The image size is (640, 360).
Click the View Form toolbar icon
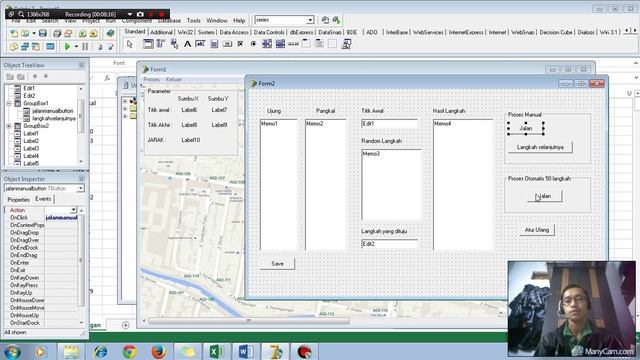pos(25,47)
